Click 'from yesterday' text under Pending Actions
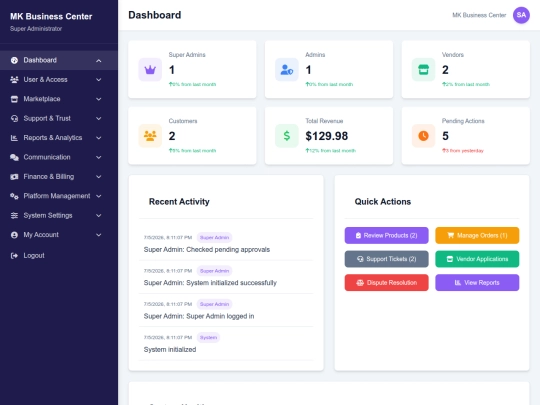The image size is (540, 405). point(468,151)
